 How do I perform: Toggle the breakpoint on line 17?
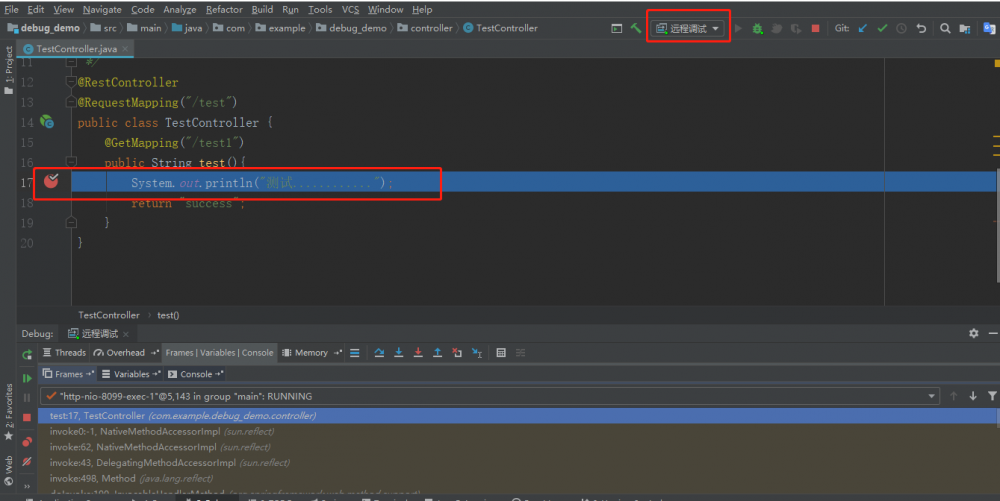coord(51,182)
